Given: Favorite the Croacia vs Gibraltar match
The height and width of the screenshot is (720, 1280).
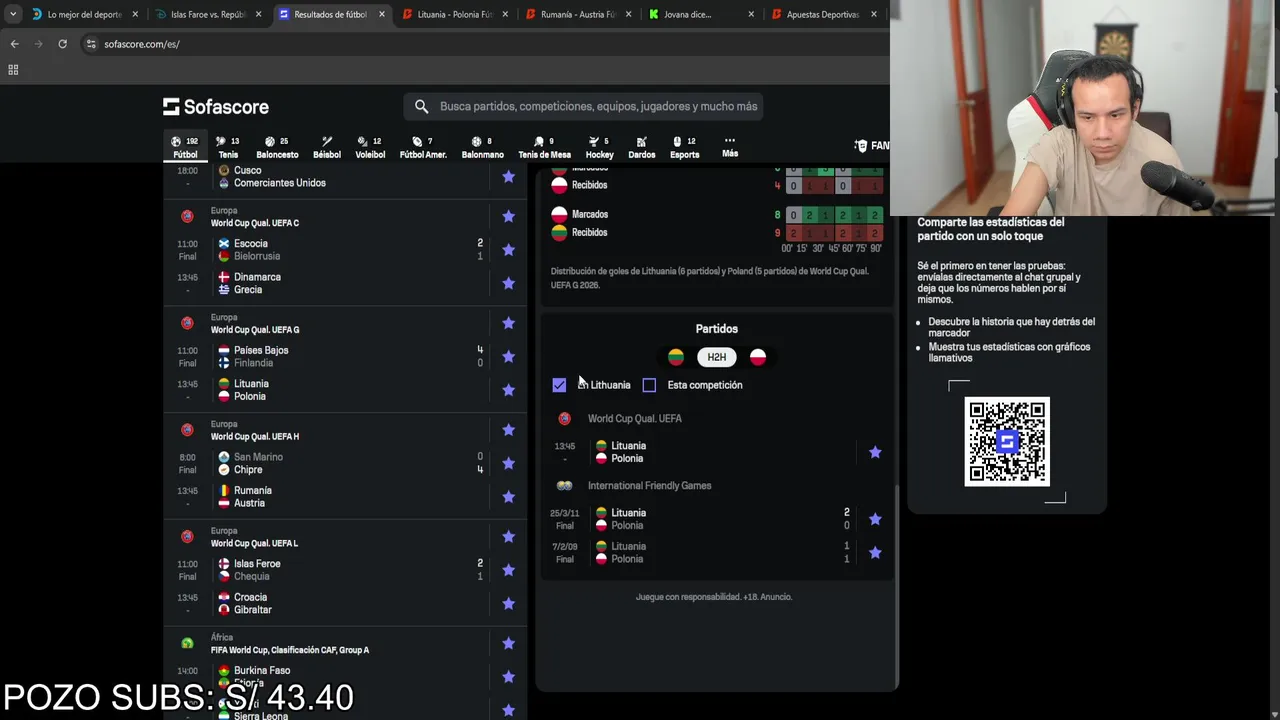Looking at the screenshot, I should coord(508,603).
